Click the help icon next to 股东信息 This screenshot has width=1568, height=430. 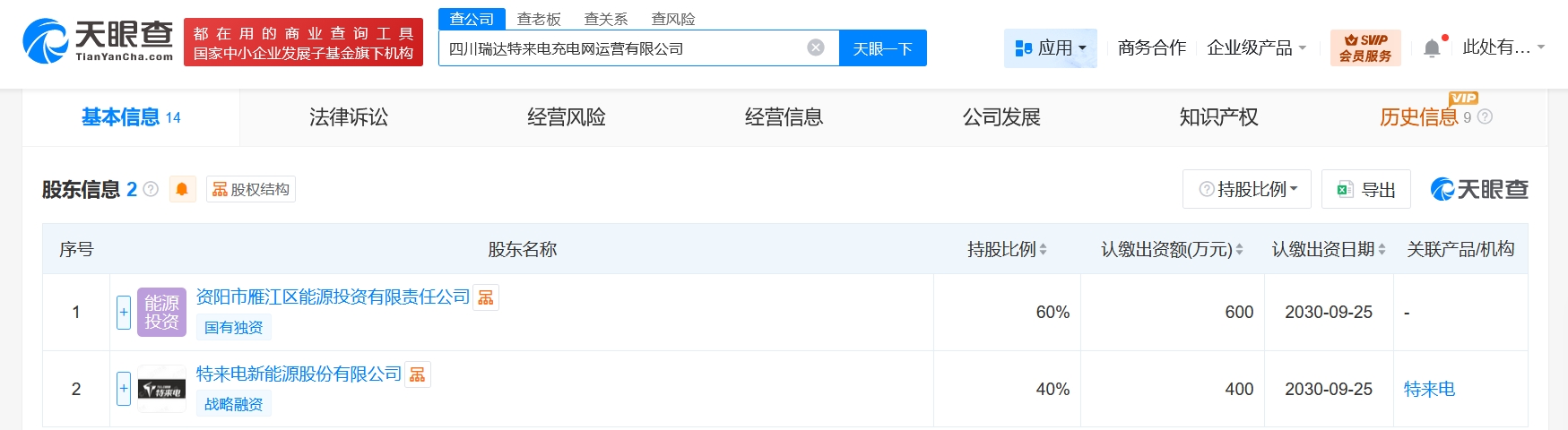click(152, 189)
